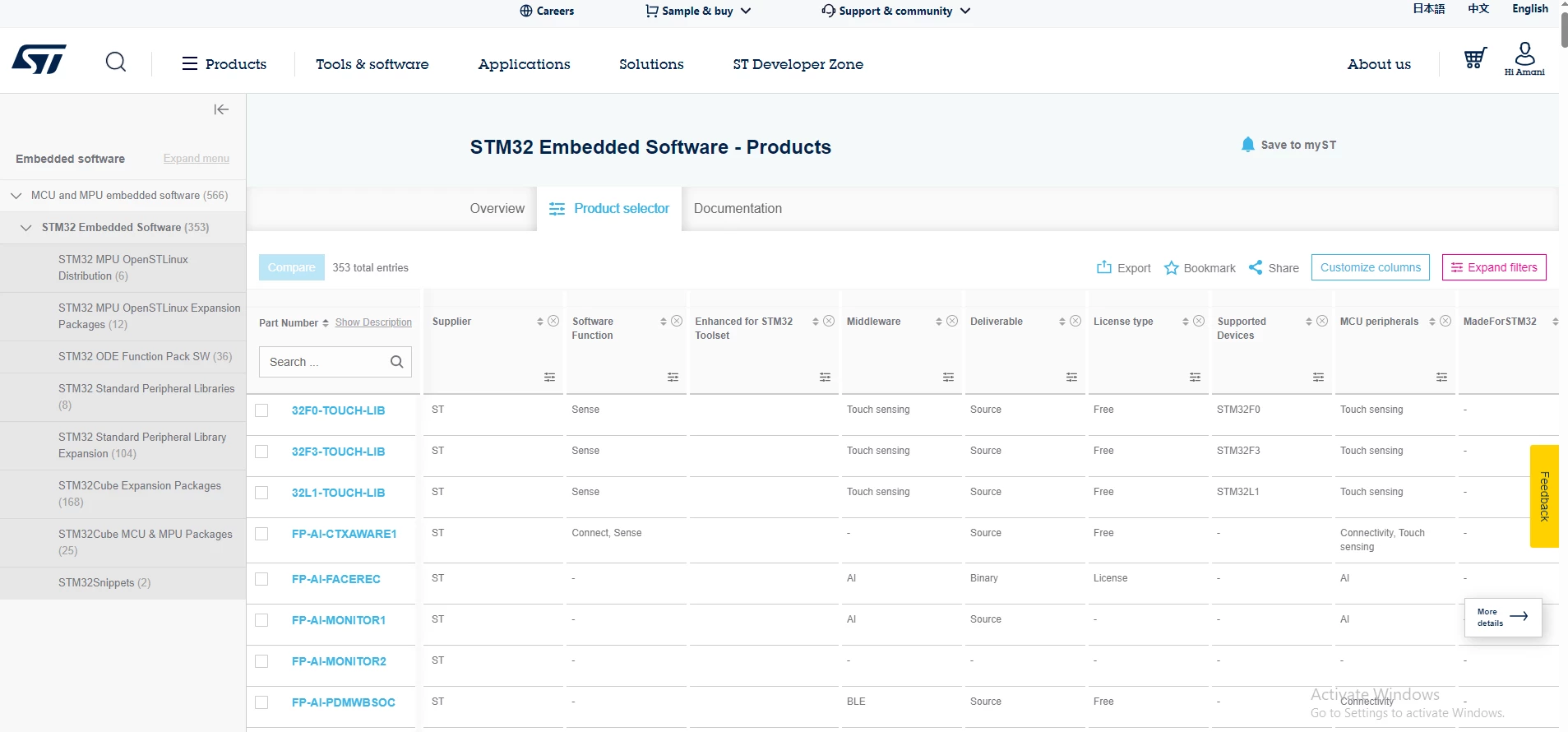
Task: Check the 32L1-TOUCH-LIB row checkbox
Action: click(x=261, y=493)
